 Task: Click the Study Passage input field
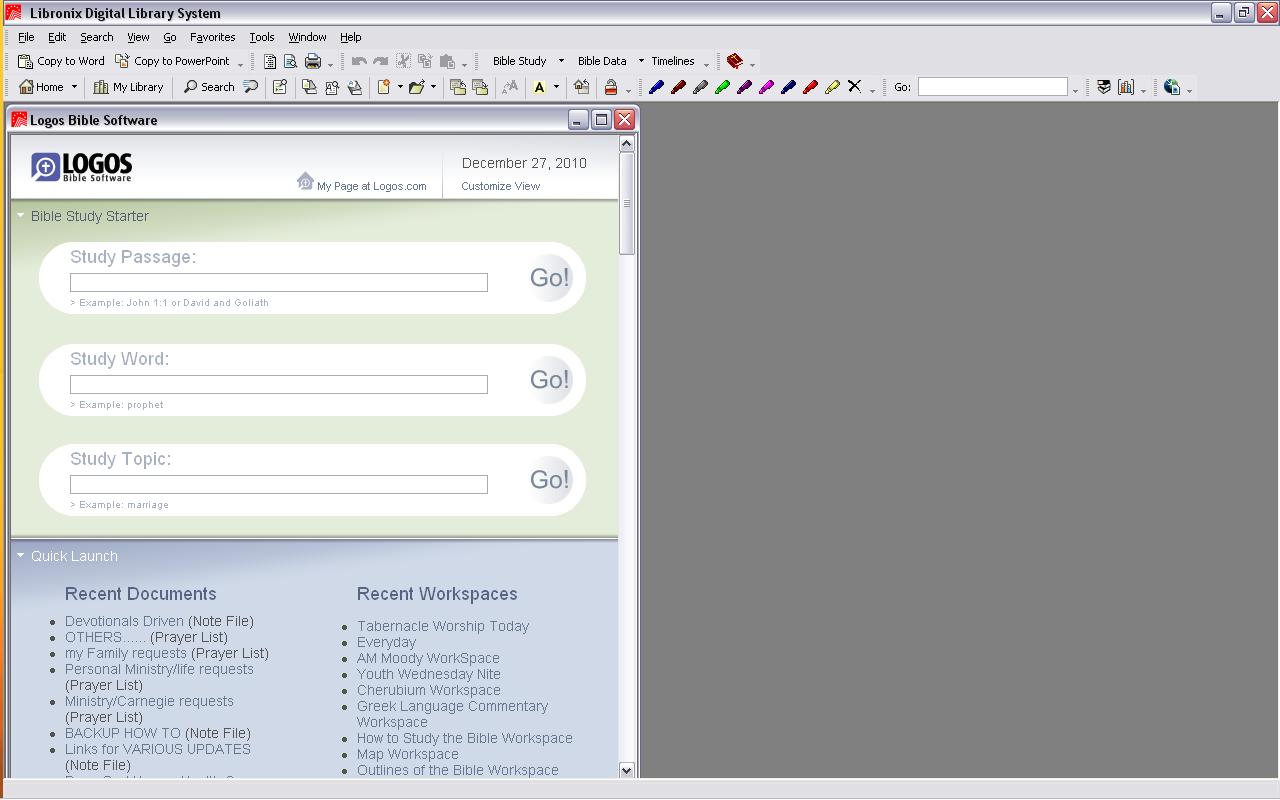(279, 282)
